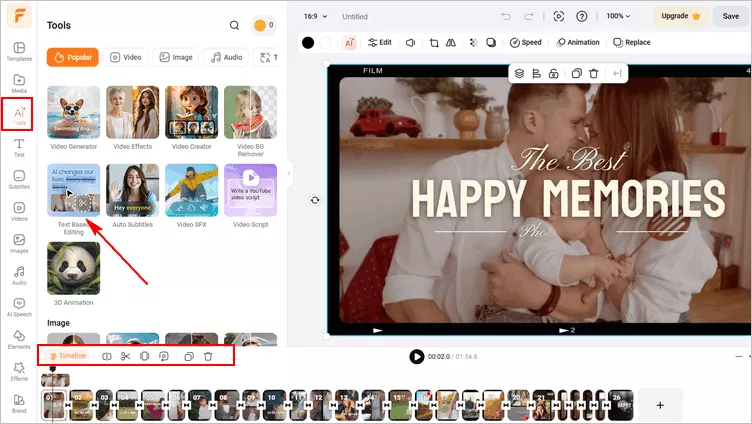752x424 pixels.
Task: Open the Video Generator tool
Action: coord(73,118)
